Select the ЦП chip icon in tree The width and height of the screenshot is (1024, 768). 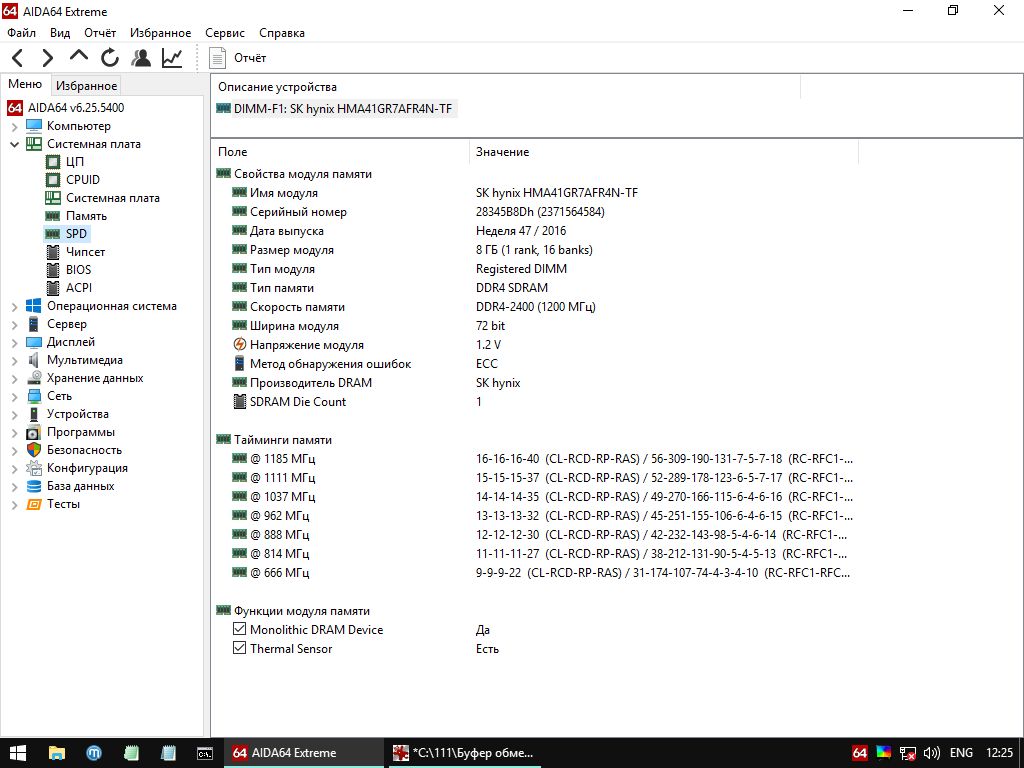pyautogui.click(x=53, y=162)
